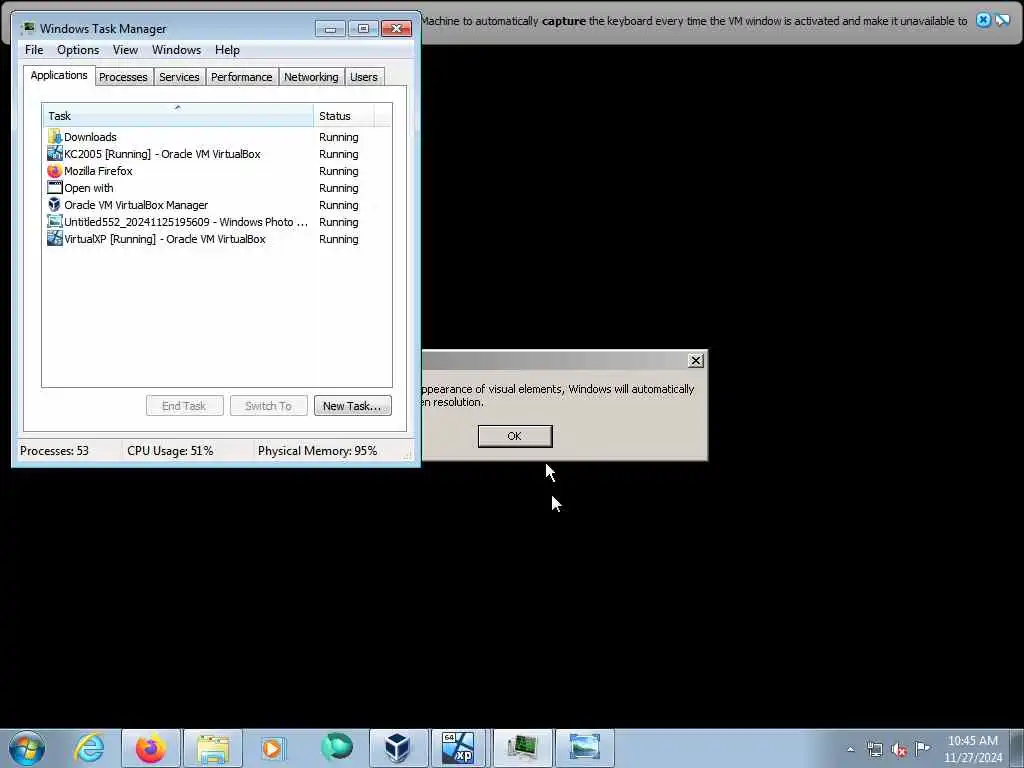Maximize the Windows Task Manager window

pos(363,28)
